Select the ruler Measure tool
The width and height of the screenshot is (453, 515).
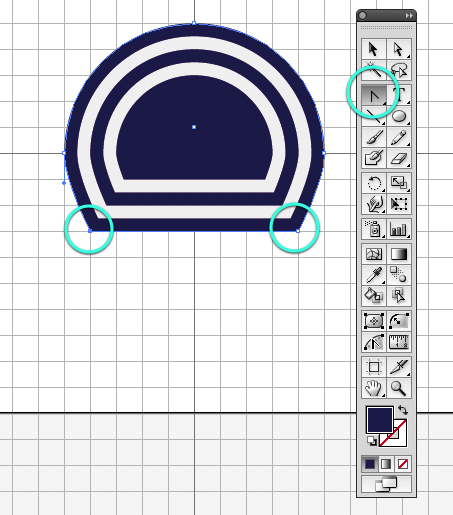click(x=399, y=342)
